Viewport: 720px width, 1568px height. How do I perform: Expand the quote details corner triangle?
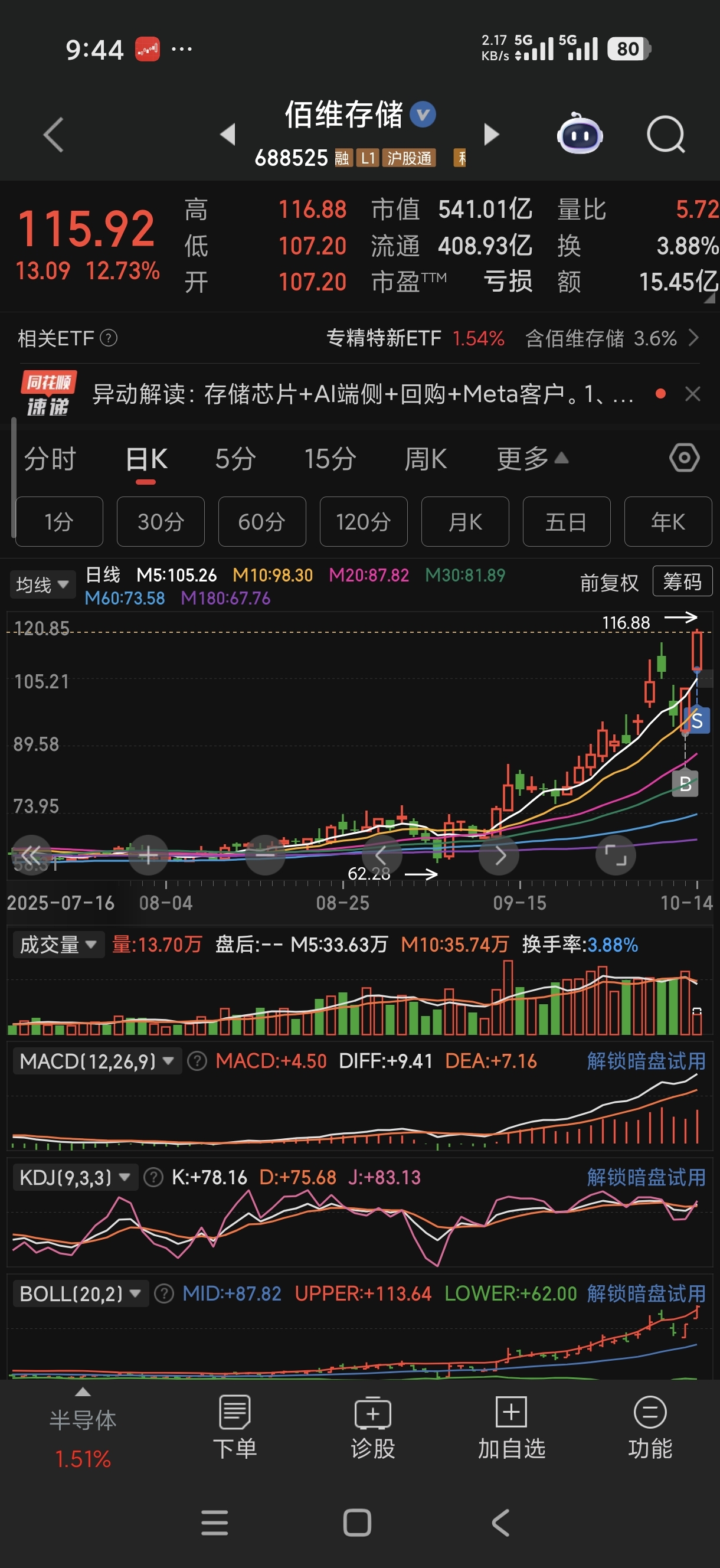click(709, 298)
